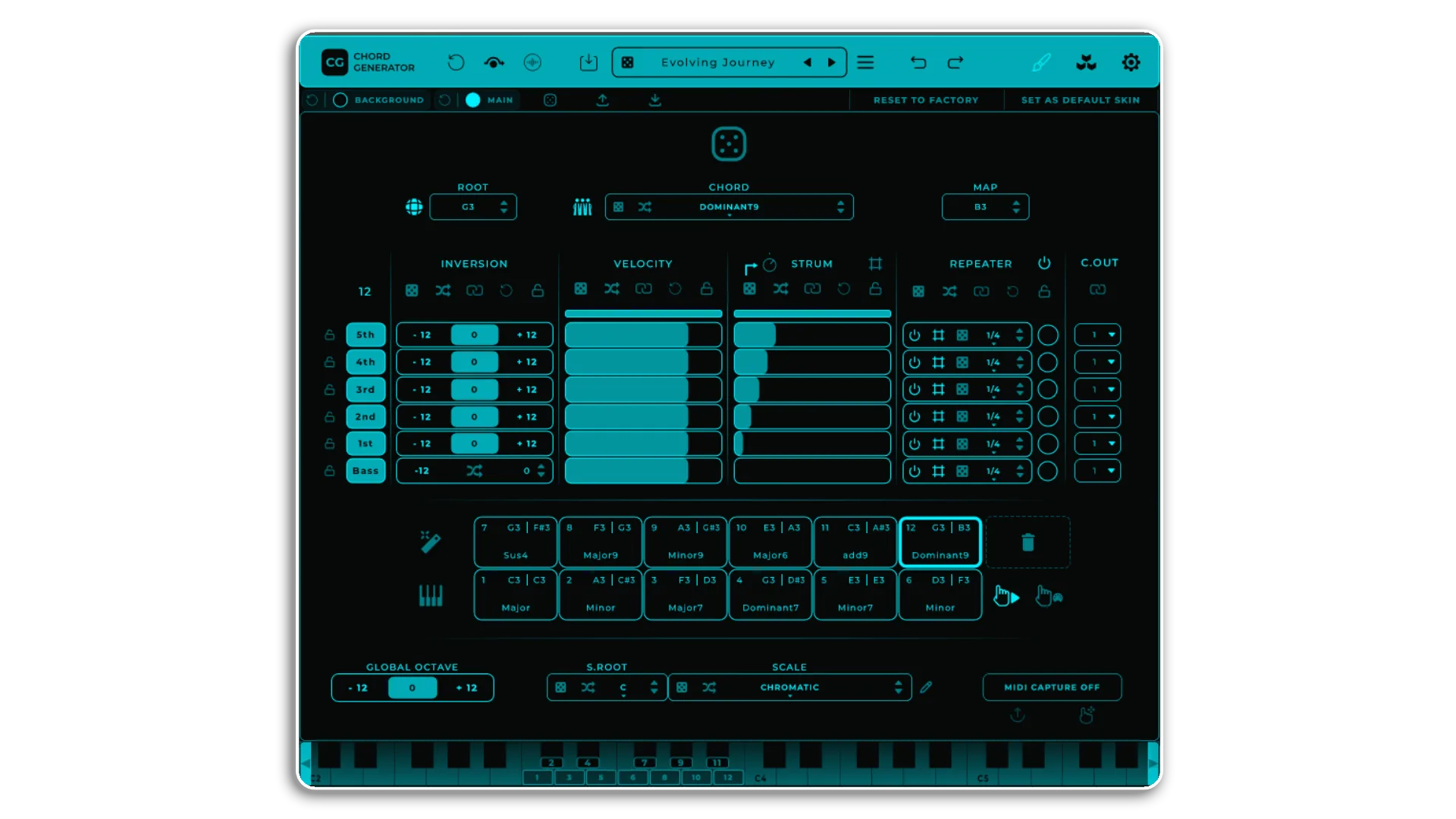Click the Global Octave +12 button
The height and width of the screenshot is (819, 1456).
(x=466, y=688)
